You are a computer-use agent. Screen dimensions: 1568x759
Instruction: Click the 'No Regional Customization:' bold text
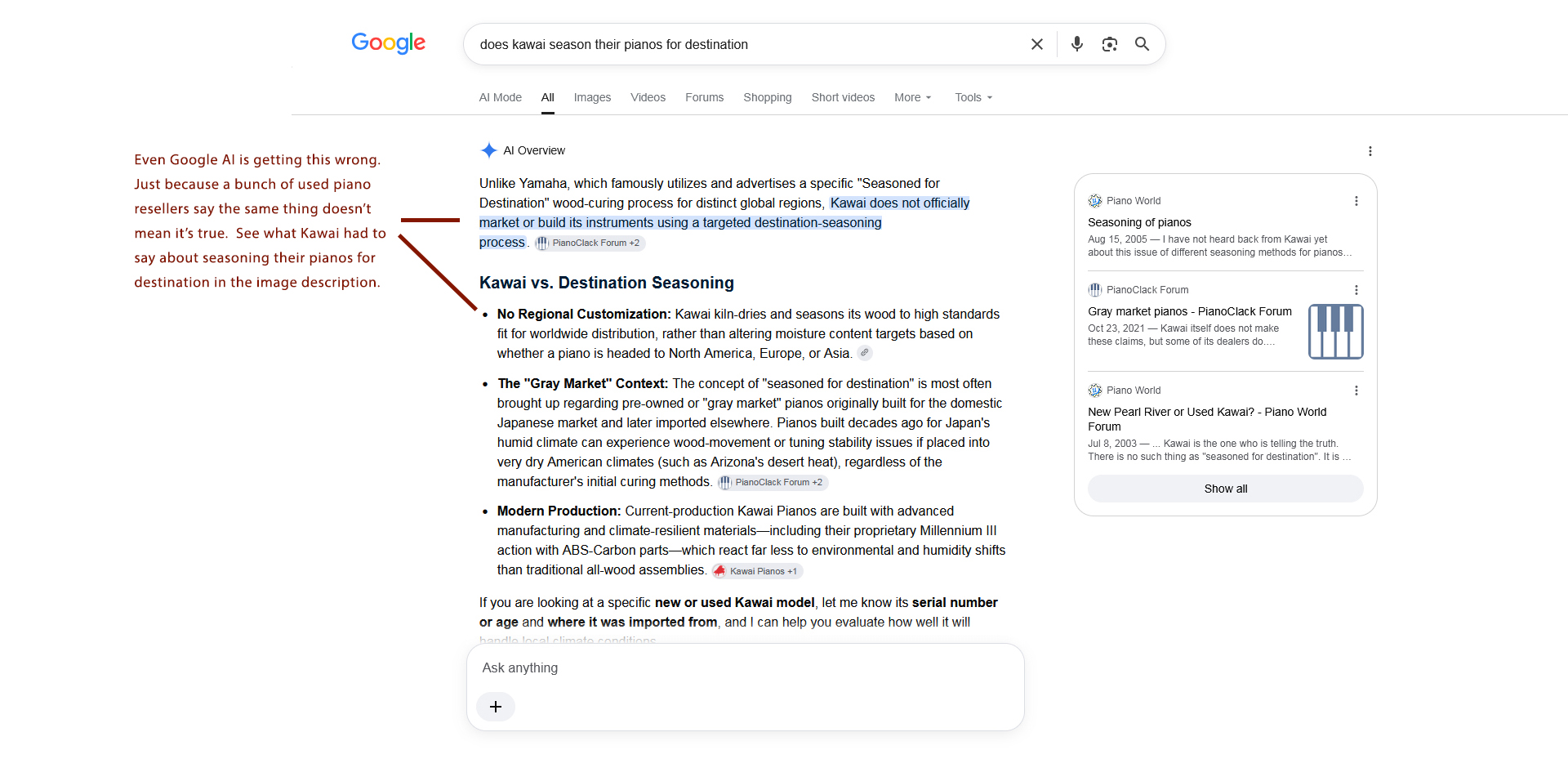click(584, 314)
